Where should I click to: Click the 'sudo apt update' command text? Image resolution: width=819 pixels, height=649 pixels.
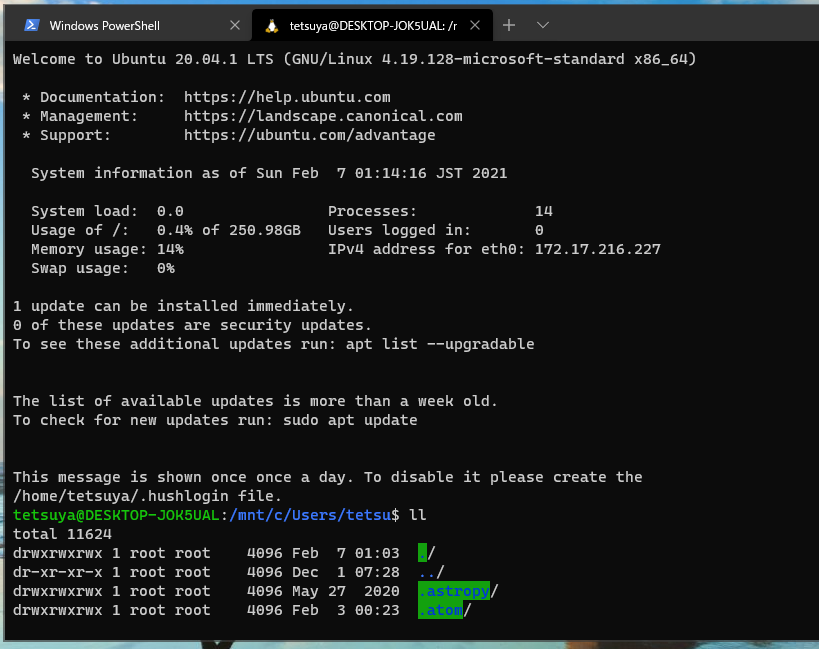coord(350,420)
